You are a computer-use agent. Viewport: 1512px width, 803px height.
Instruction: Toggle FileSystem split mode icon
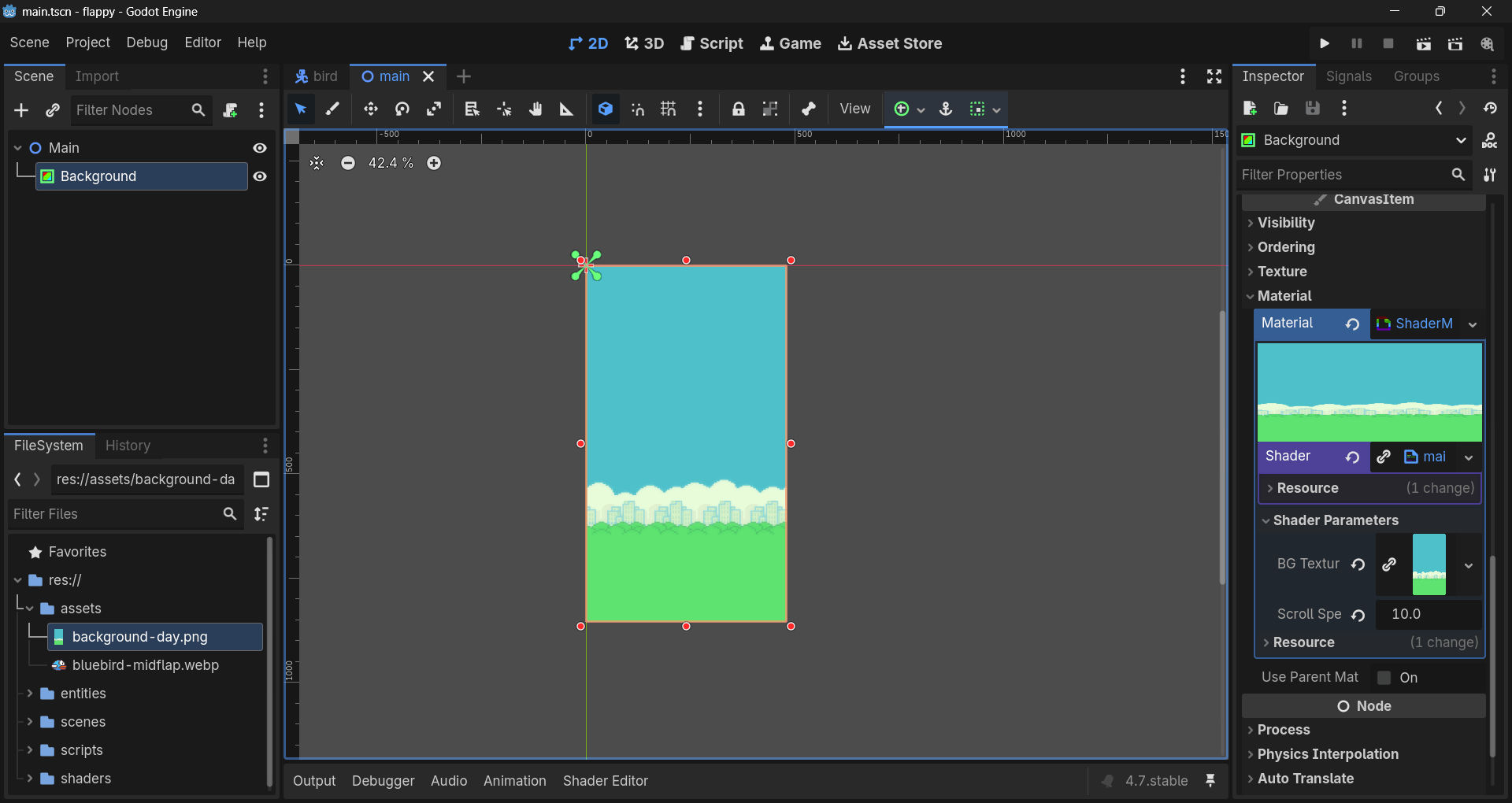(261, 479)
